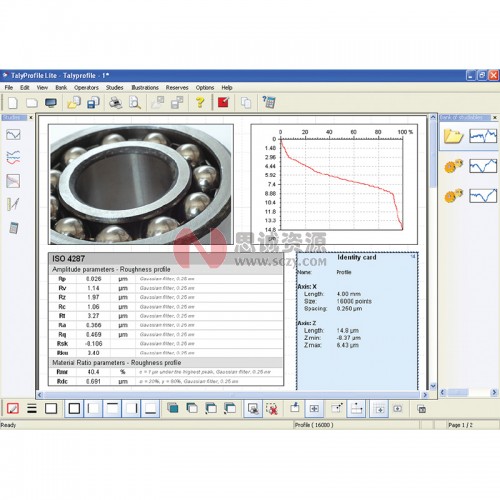Screen dimensions: 500x500
Task: Toggle the left border frame option
Action: 93,408
